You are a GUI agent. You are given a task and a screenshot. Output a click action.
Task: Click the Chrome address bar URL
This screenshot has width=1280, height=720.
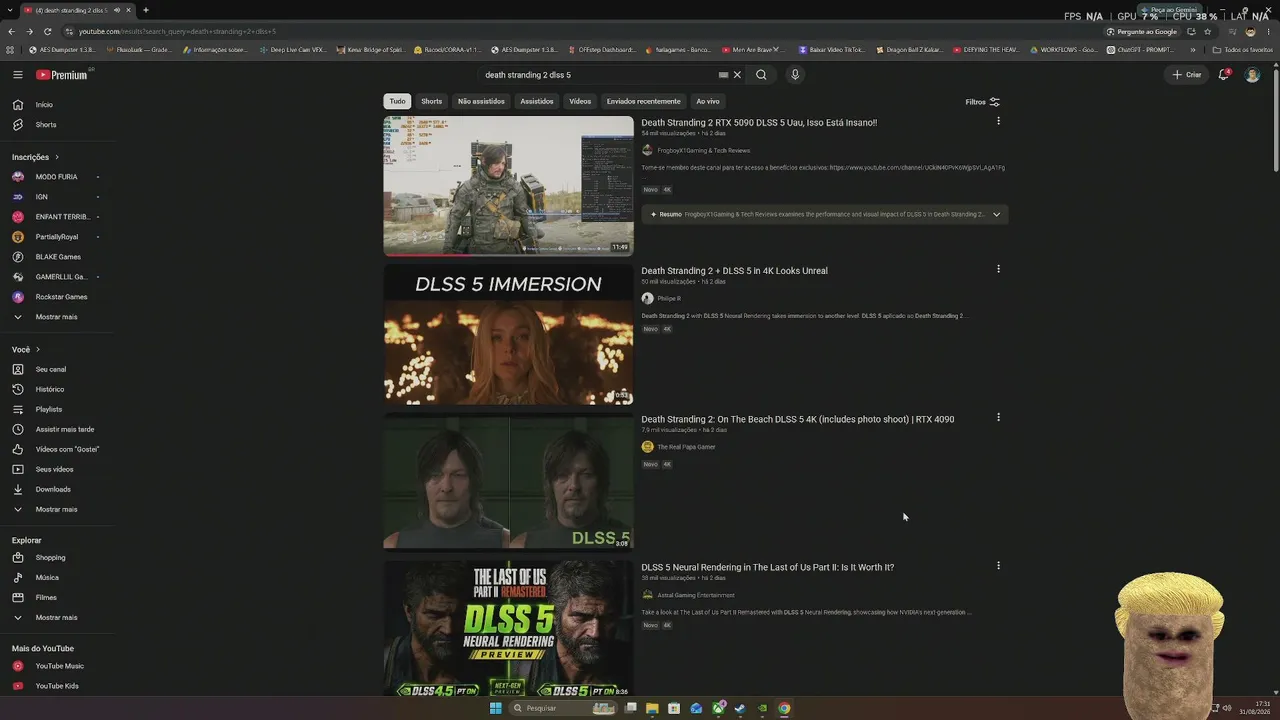point(177,31)
